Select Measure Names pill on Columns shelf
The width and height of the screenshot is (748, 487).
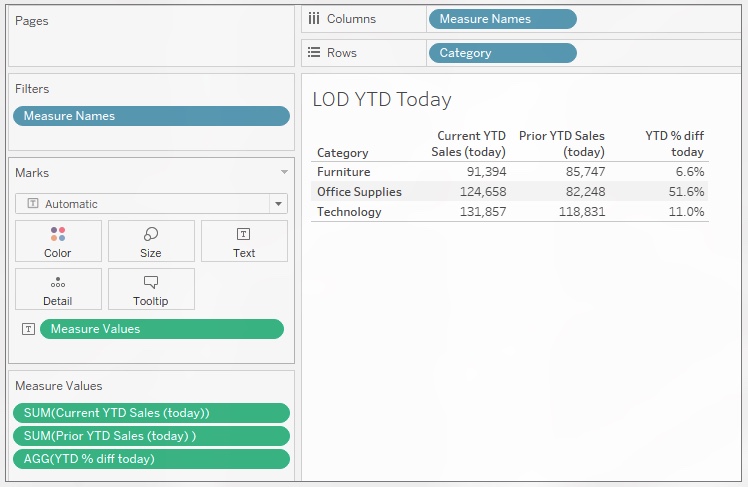(x=501, y=19)
